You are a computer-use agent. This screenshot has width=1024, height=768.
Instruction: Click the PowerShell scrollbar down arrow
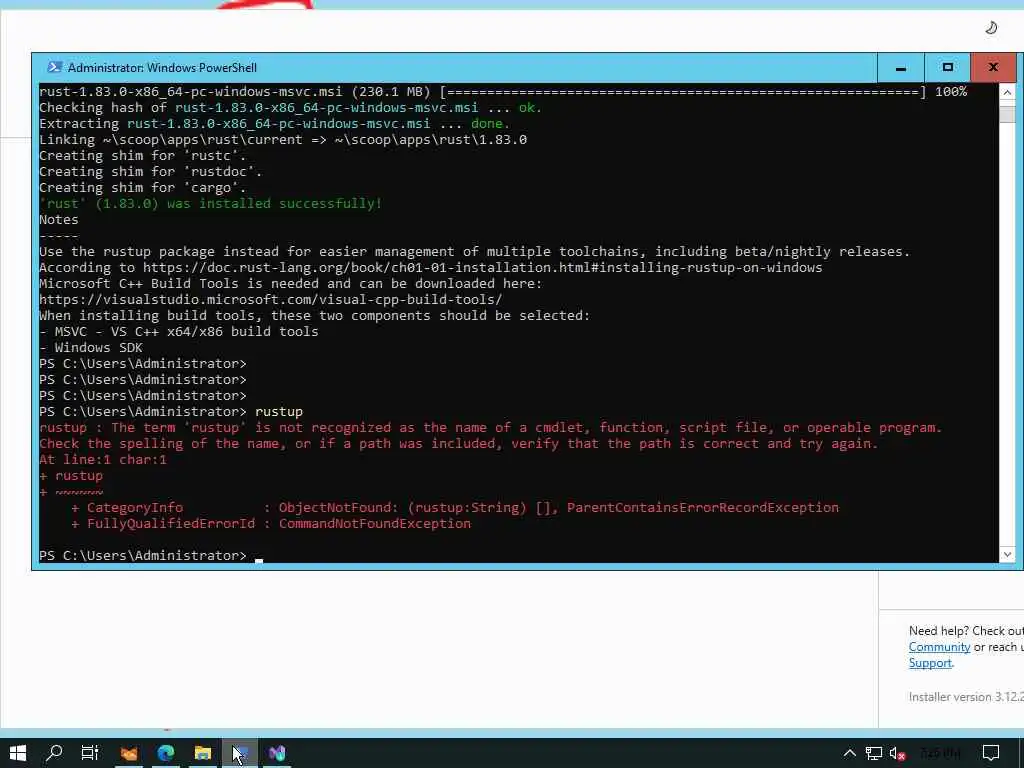pyautogui.click(x=1007, y=554)
